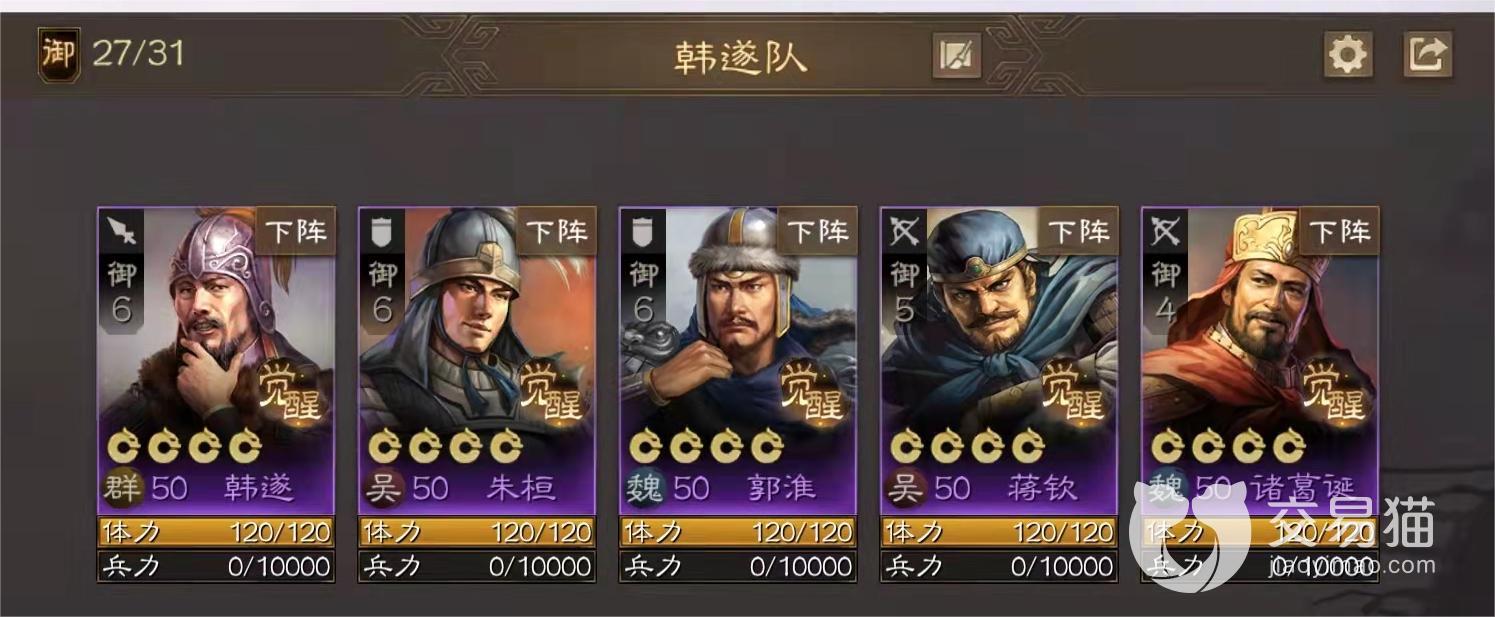Image resolution: width=1495 pixels, height=617 pixels.
Task: Remove 诸葛诞 with the 下阵 button
Action: (1340, 232)
